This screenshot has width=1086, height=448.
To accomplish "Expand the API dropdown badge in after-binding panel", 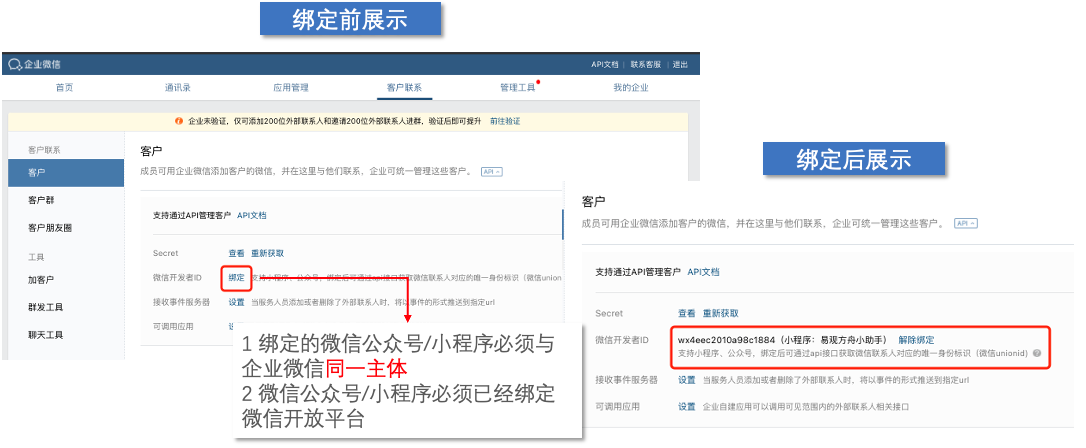I will pyautogui.click(x=965, y=224).
